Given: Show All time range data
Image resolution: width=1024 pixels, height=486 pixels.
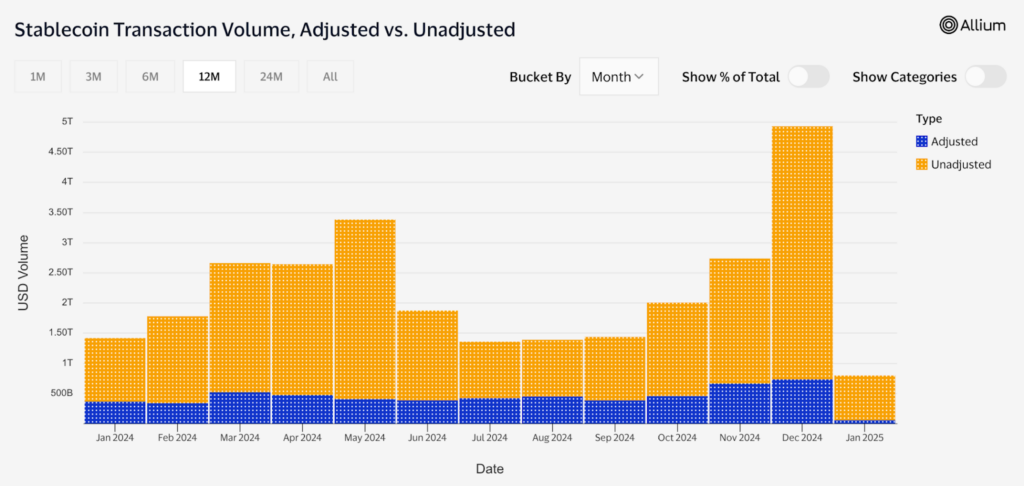Looking at the screenshot, I should [x=330, y=77].
